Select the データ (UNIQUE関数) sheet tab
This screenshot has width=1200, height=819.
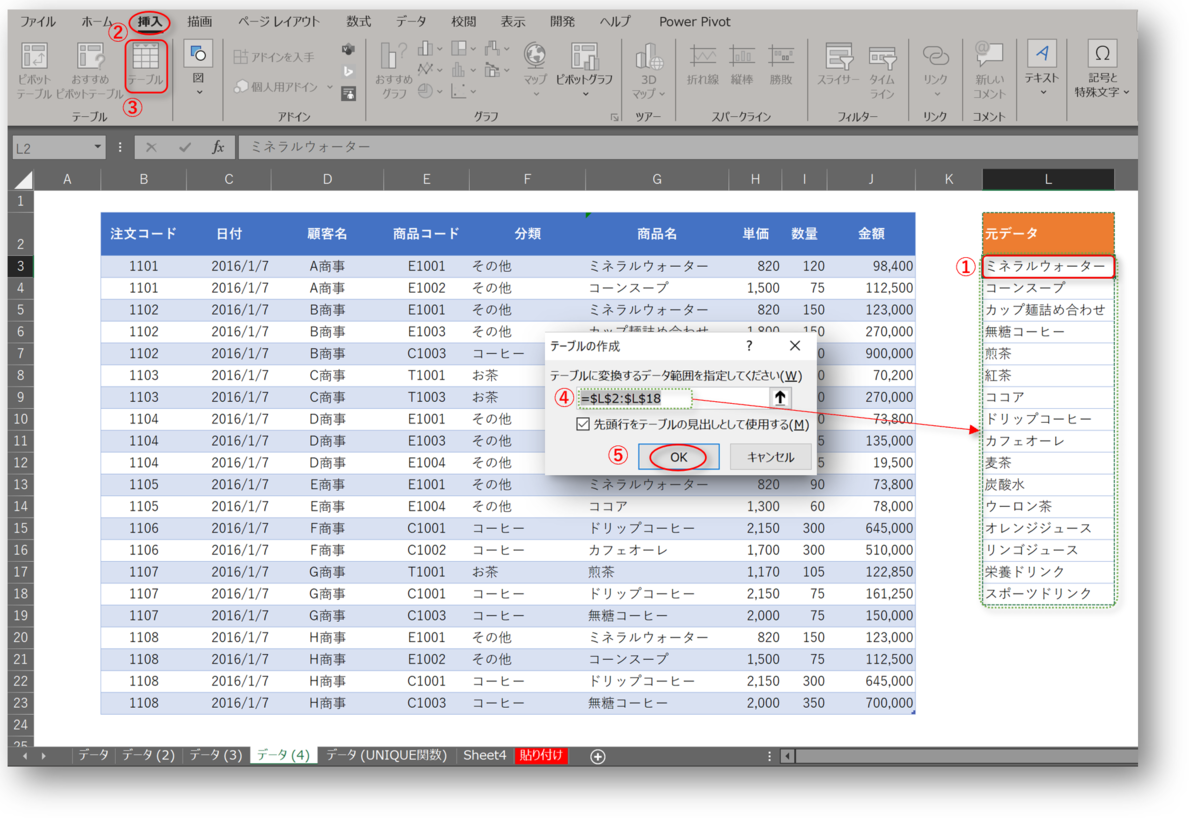coord(386,756)
